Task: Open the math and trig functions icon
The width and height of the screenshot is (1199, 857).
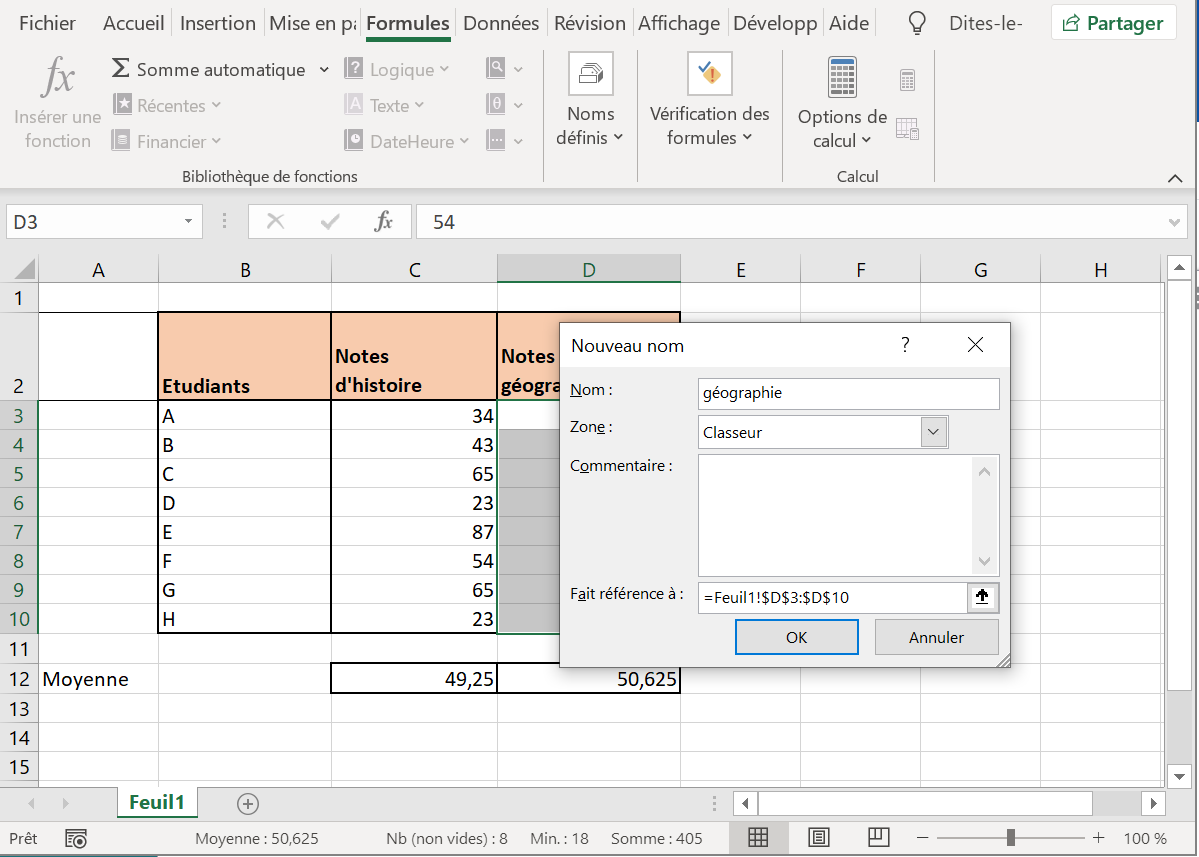Action: point(504,105)
